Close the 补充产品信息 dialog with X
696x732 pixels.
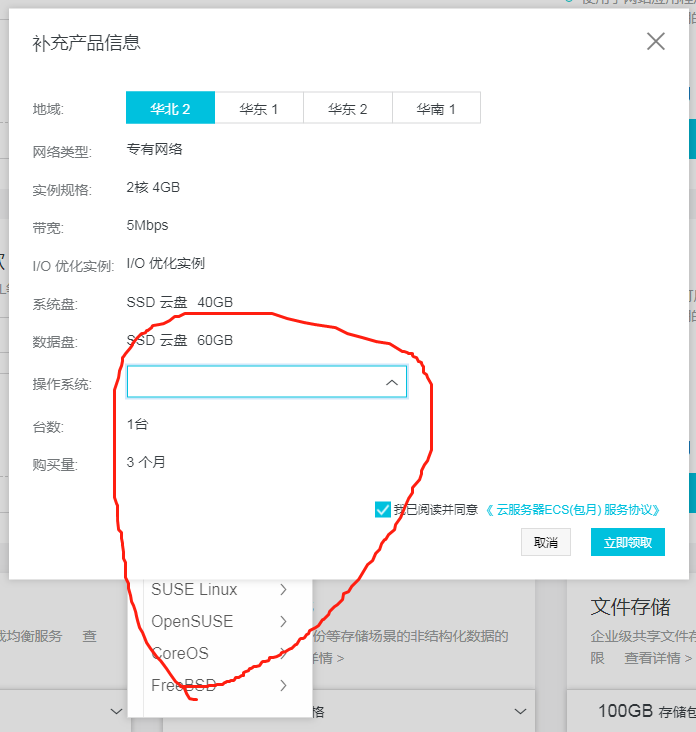pyautogui.click(x=655, y=41)
